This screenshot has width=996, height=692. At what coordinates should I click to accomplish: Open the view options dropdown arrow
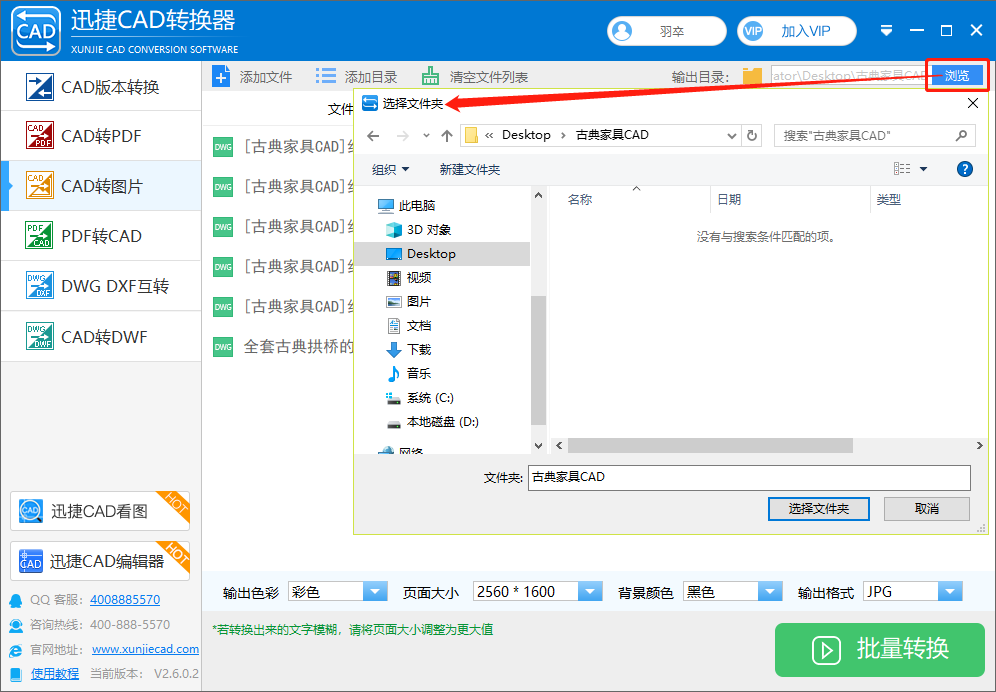[924, 169]
